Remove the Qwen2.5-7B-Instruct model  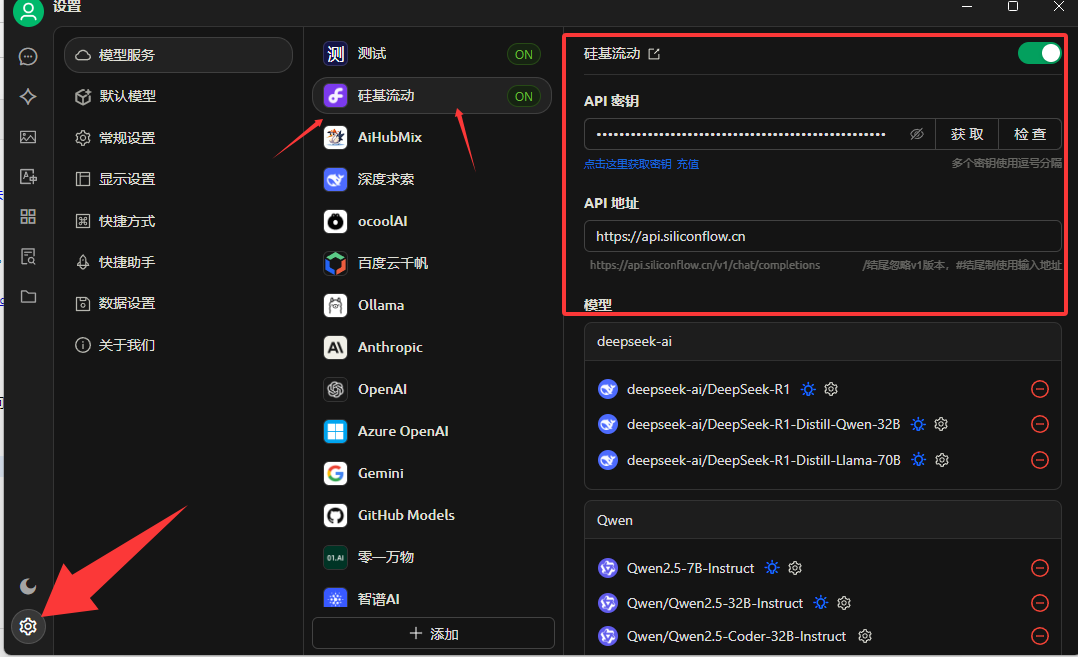click(1040, 568)
